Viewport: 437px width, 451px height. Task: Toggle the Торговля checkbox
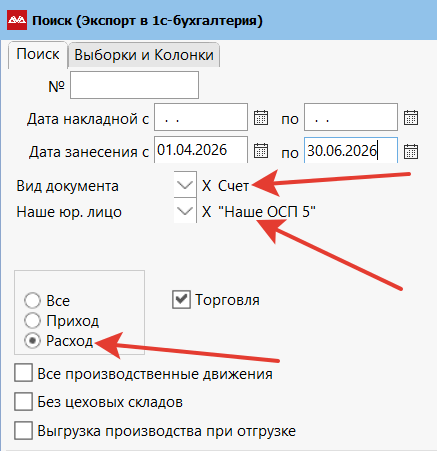(181, 299)
